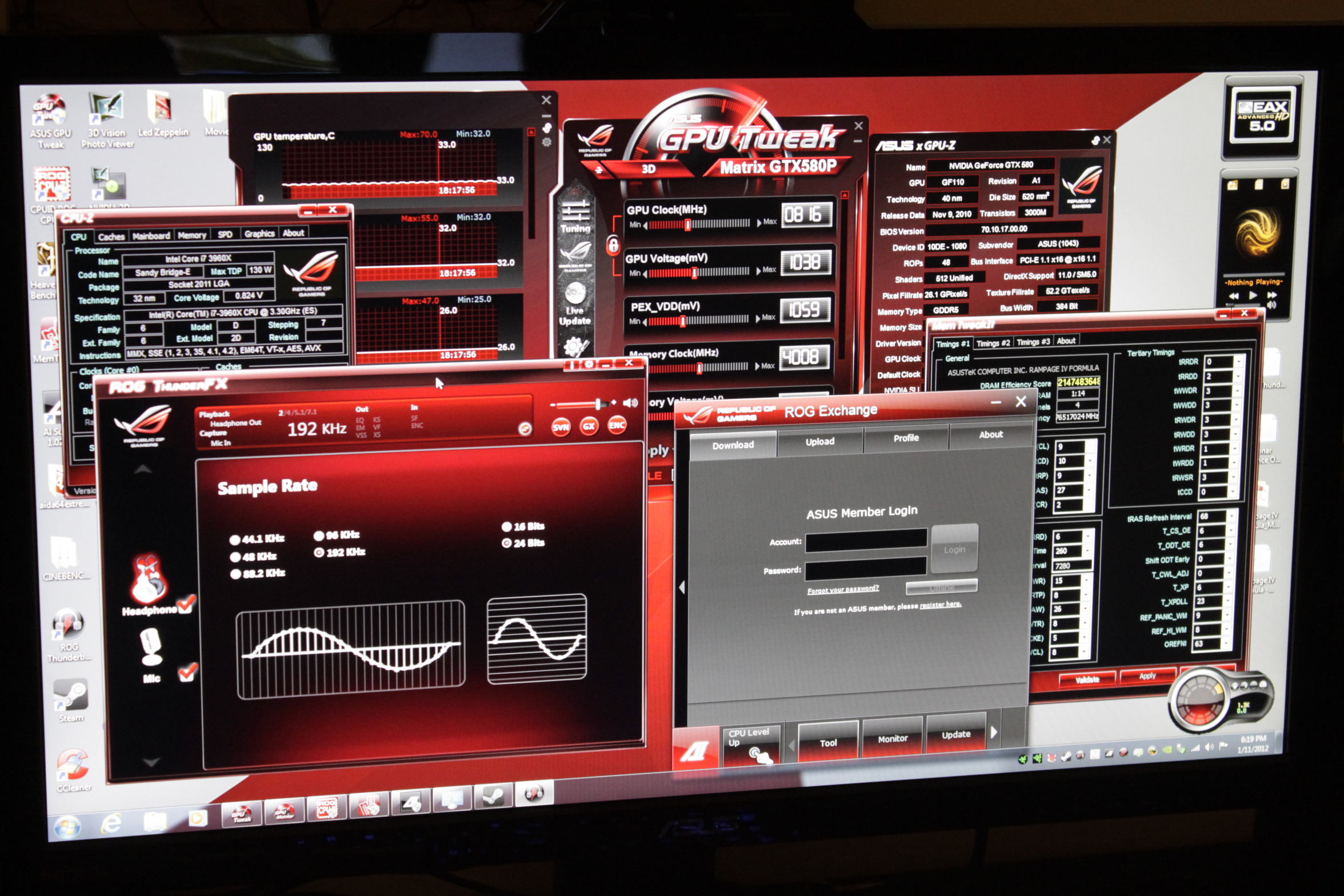Click the AI Suite logo on bottom bar
Image resolution: width=1344 pixels, height=896 pixels.
click(x=695, y=750)
